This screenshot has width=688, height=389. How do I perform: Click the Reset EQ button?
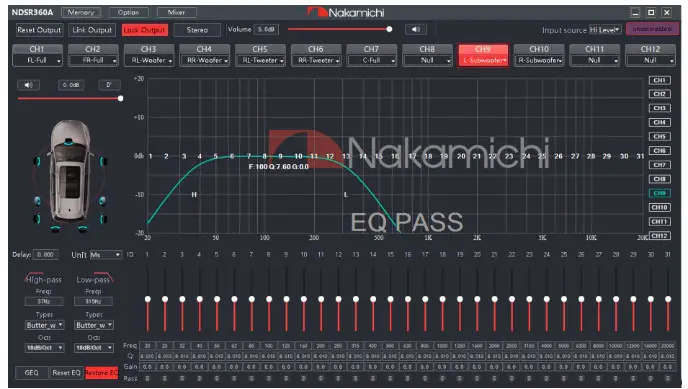click(x=66, y=372)
